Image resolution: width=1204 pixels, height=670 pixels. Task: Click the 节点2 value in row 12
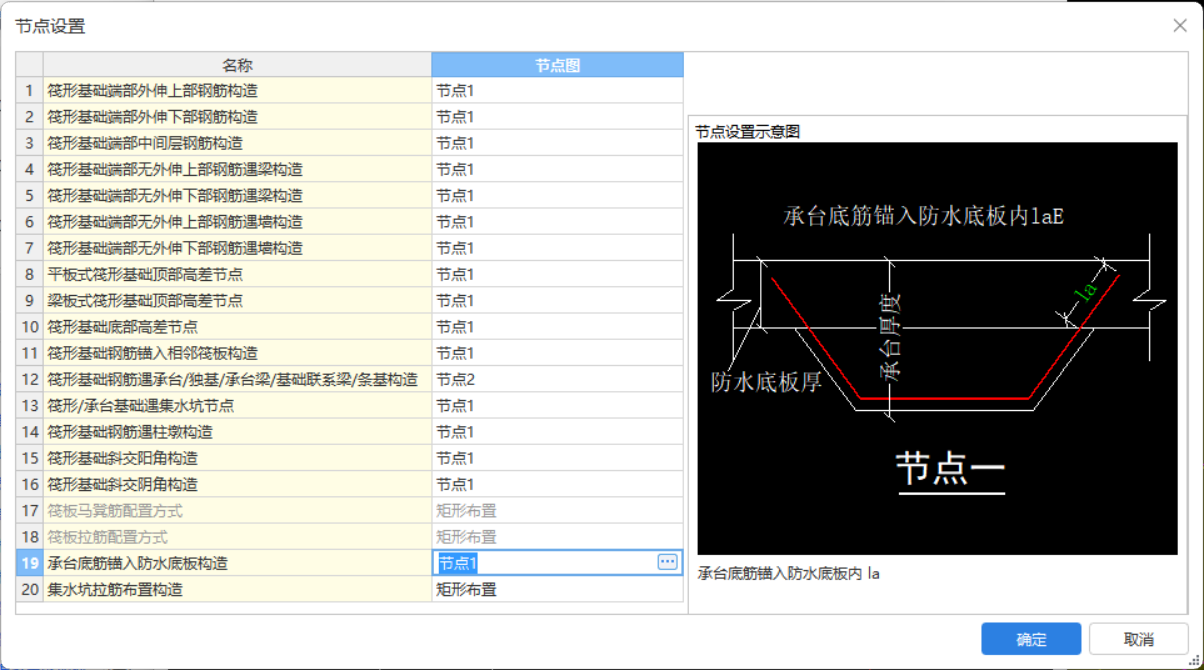557,379
